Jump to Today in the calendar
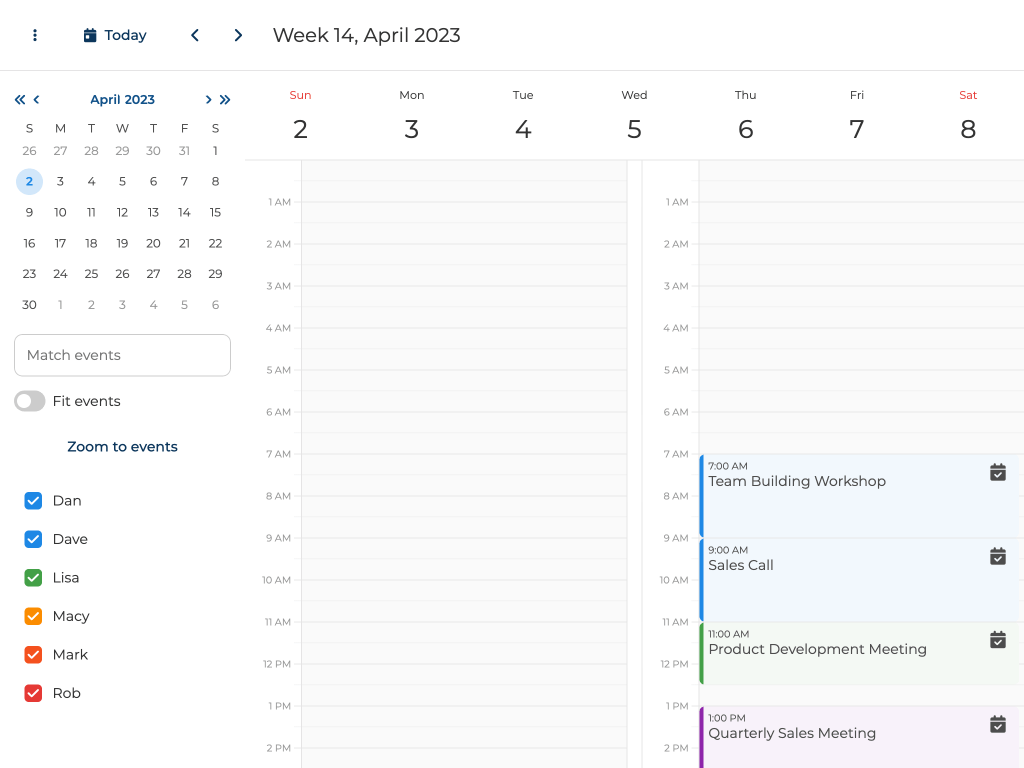The image size is (1024, 768). point(115,35)
